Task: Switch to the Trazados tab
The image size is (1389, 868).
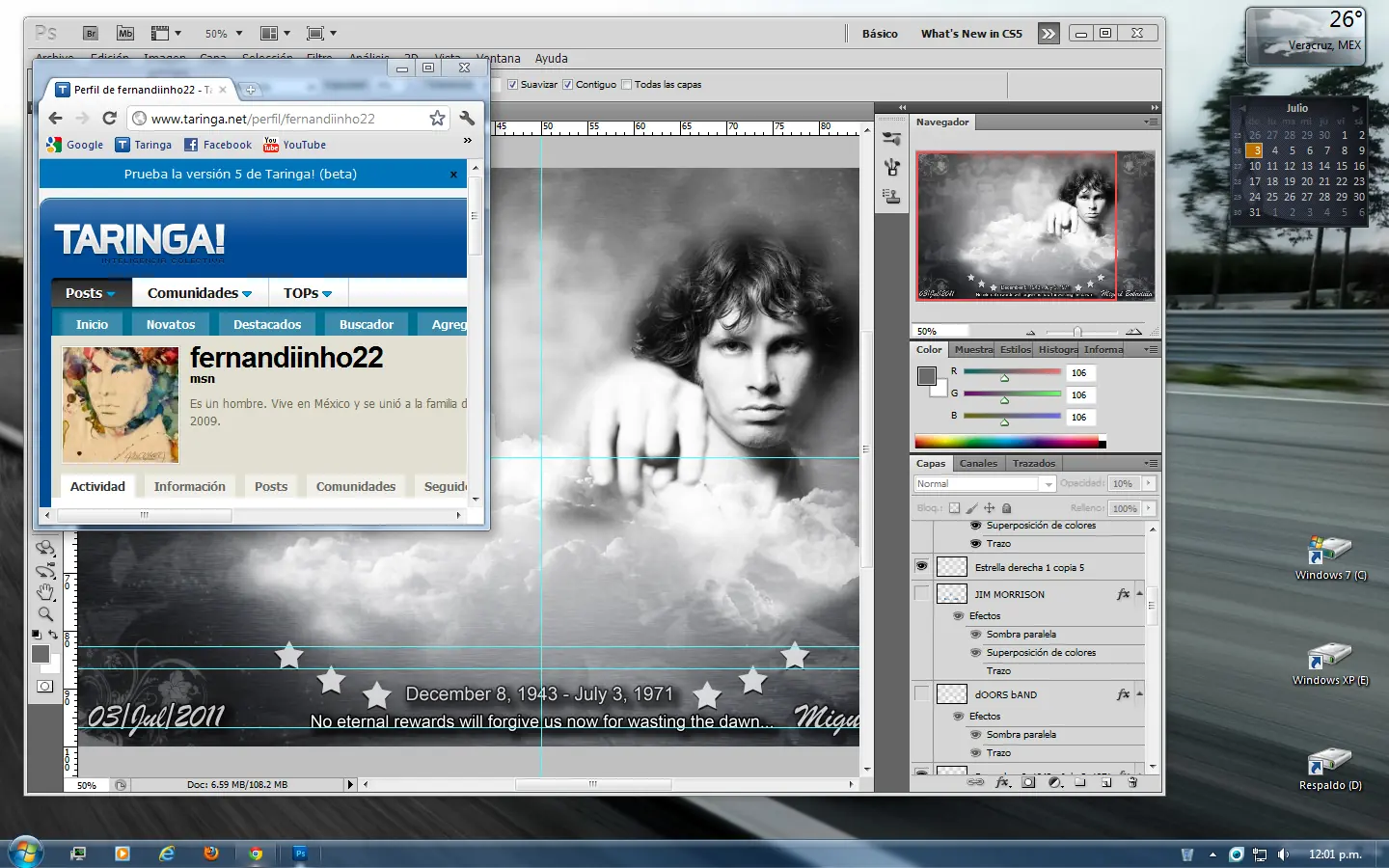Action: coord(1033,464)
